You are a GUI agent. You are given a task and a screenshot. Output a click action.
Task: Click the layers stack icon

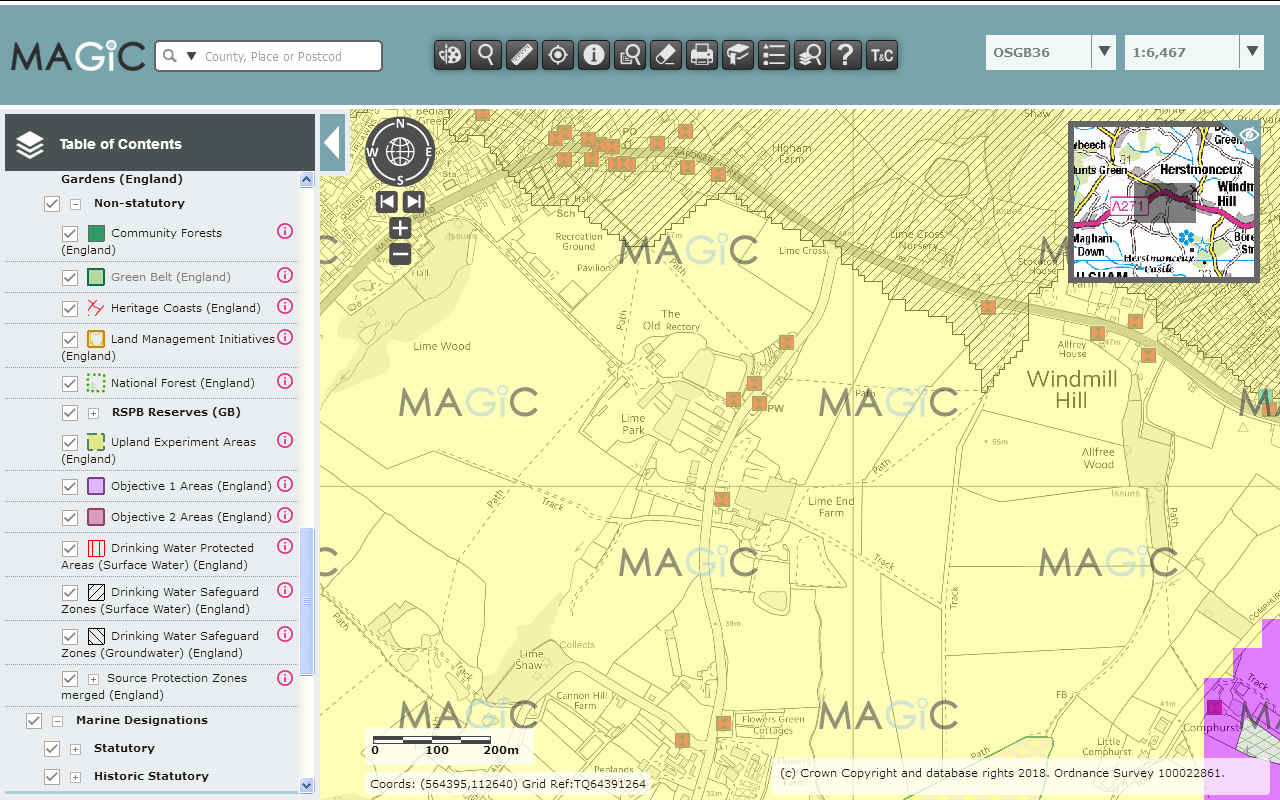(x=30, y=144)
